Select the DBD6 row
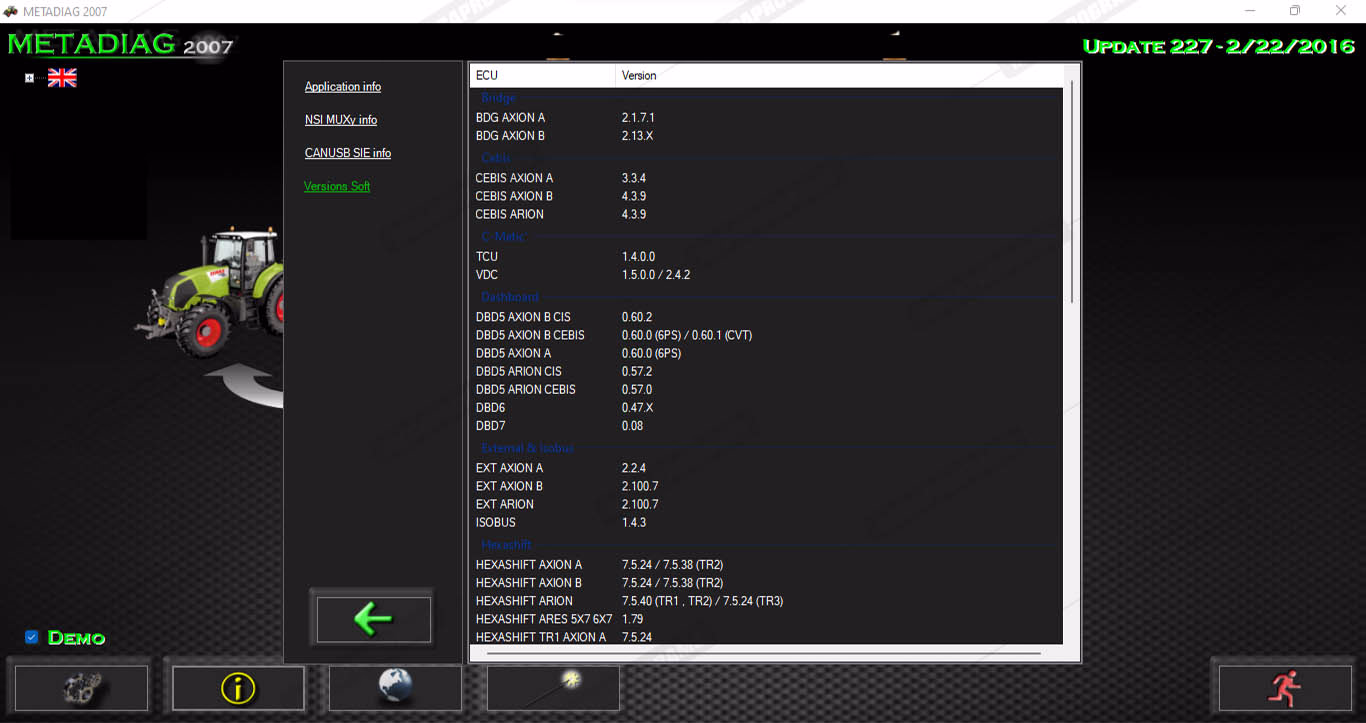This screenshot has height=723, width=1366. click(766, 407)
